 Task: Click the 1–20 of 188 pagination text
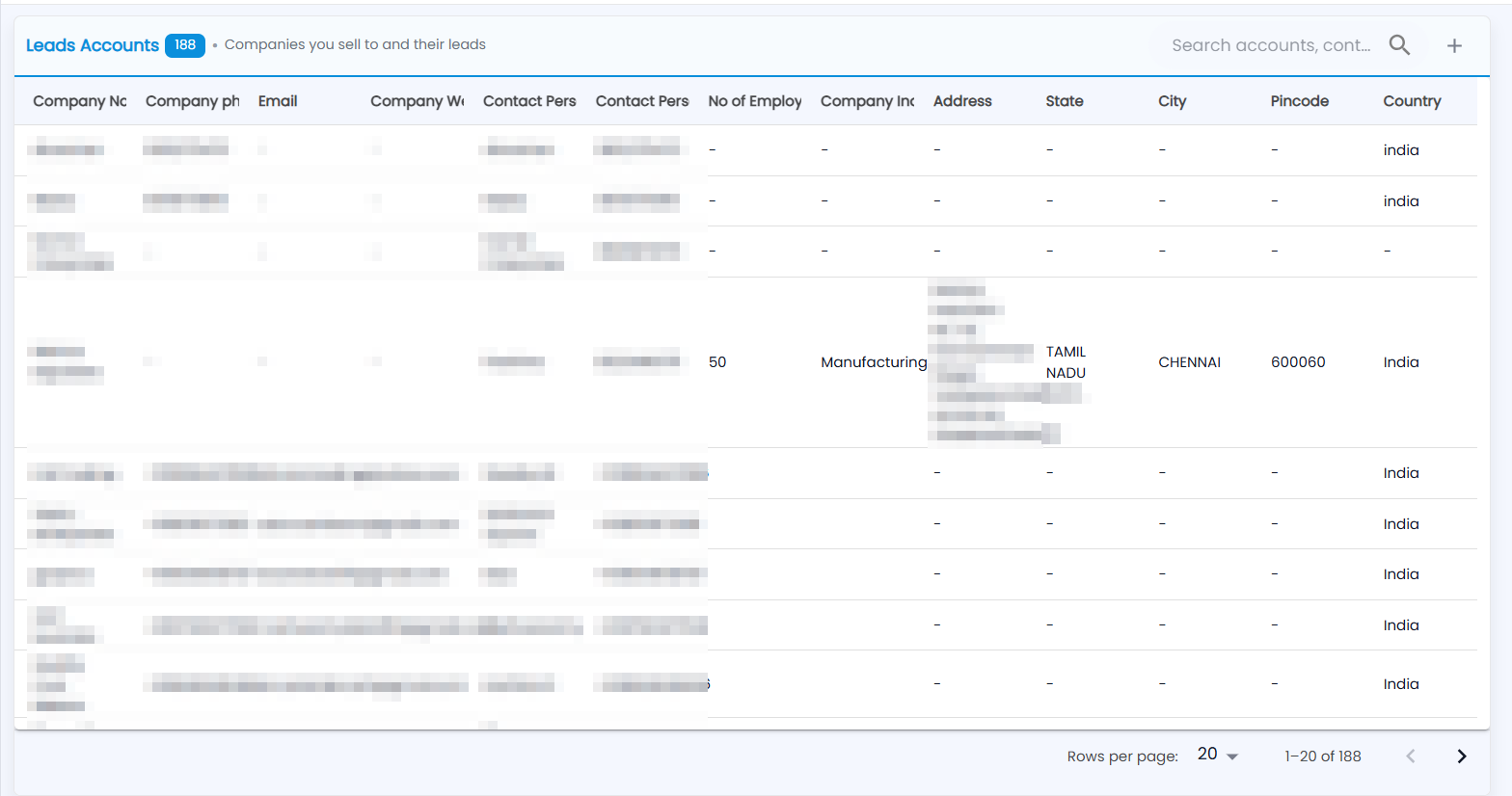point(1323,756)
